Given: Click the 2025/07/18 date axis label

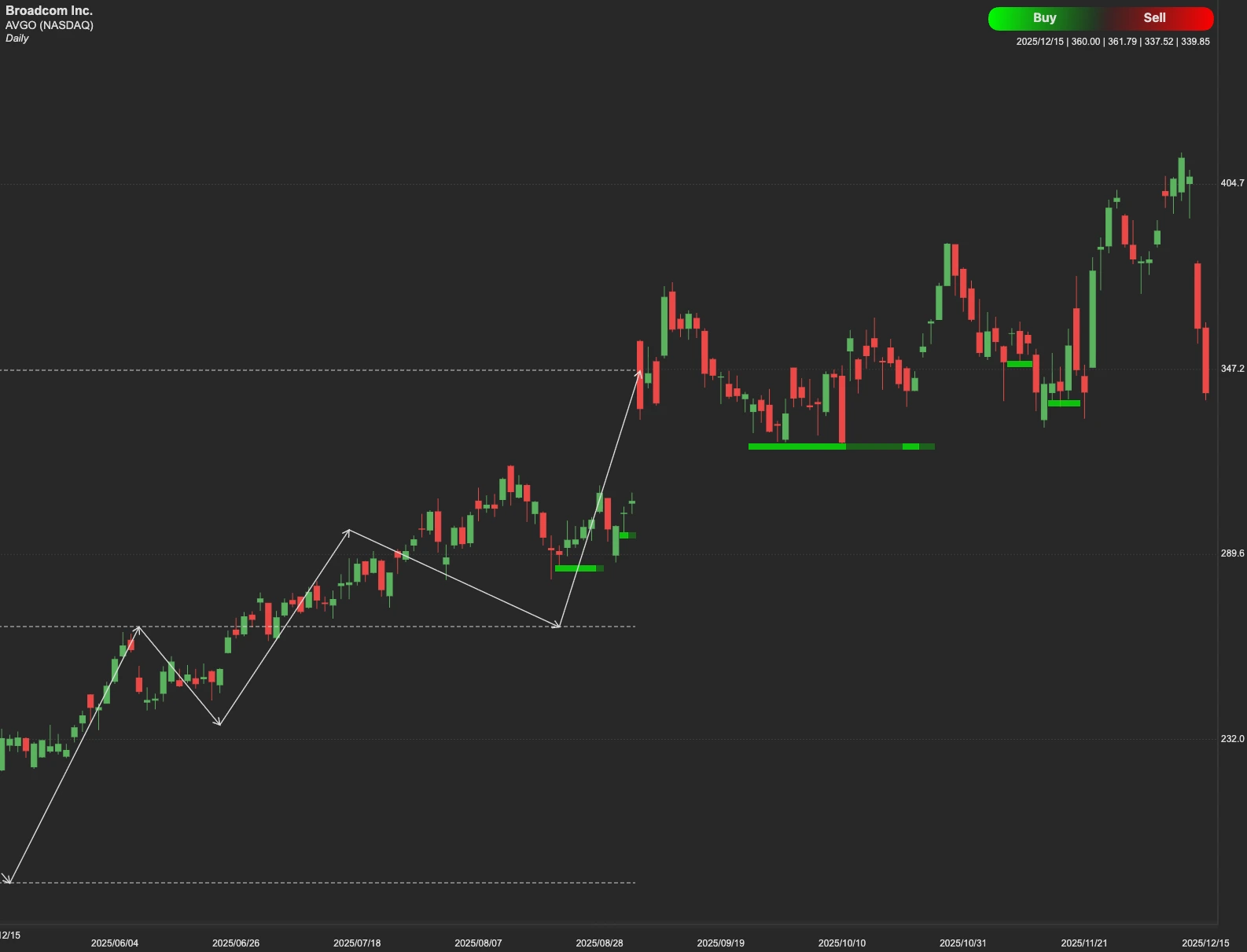Looking at the screenshot, I should click(x=357, y=943).
